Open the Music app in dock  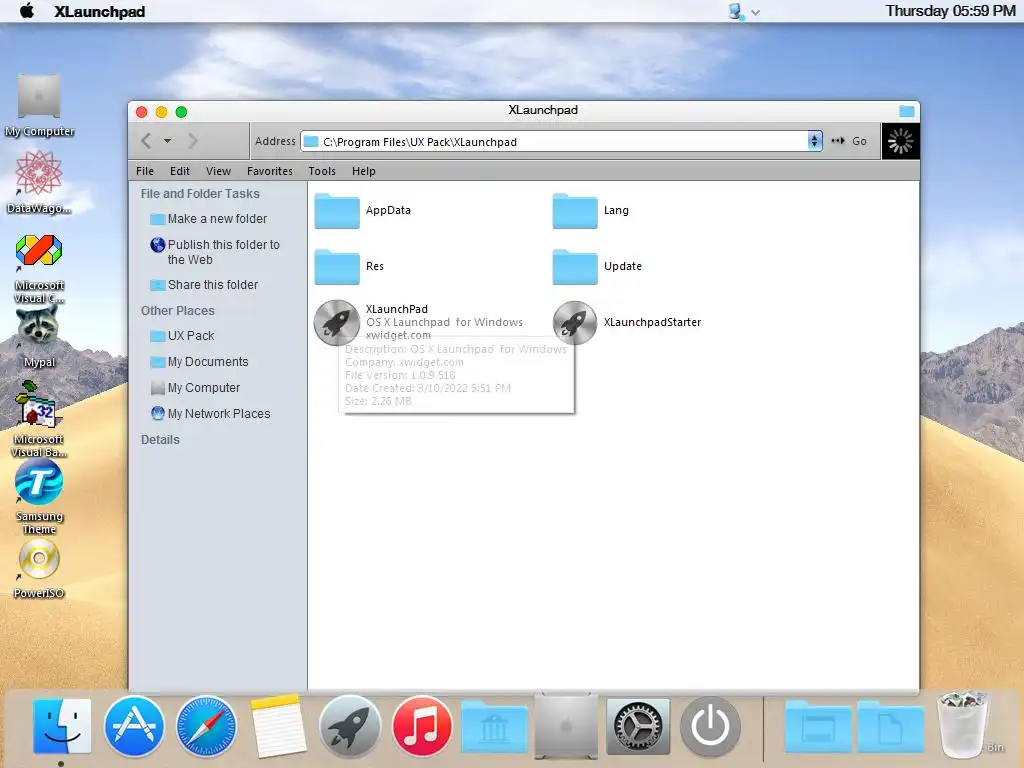(x=422, y=726)
